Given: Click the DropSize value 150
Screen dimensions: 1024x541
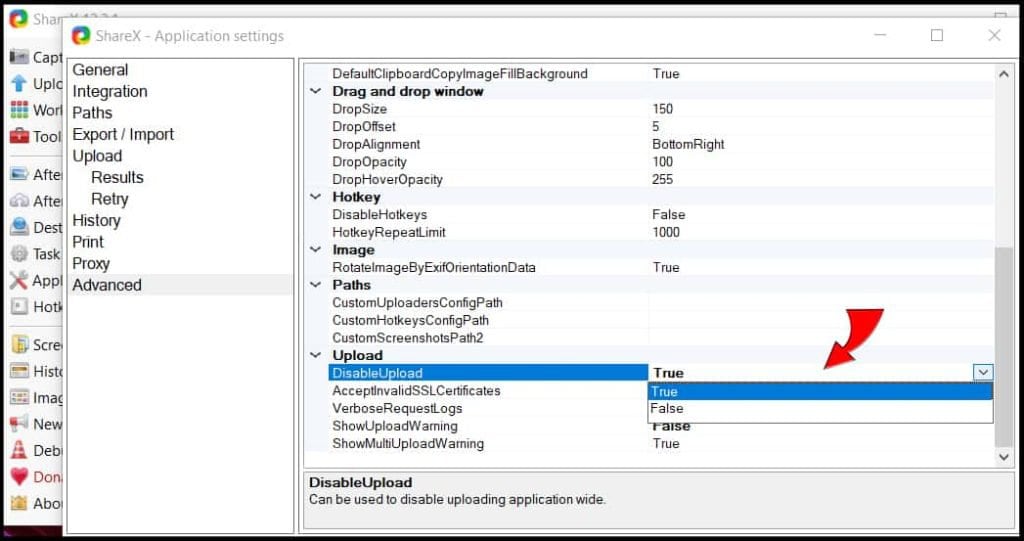Looking at the screenshot, I should (x=662, y=109).
